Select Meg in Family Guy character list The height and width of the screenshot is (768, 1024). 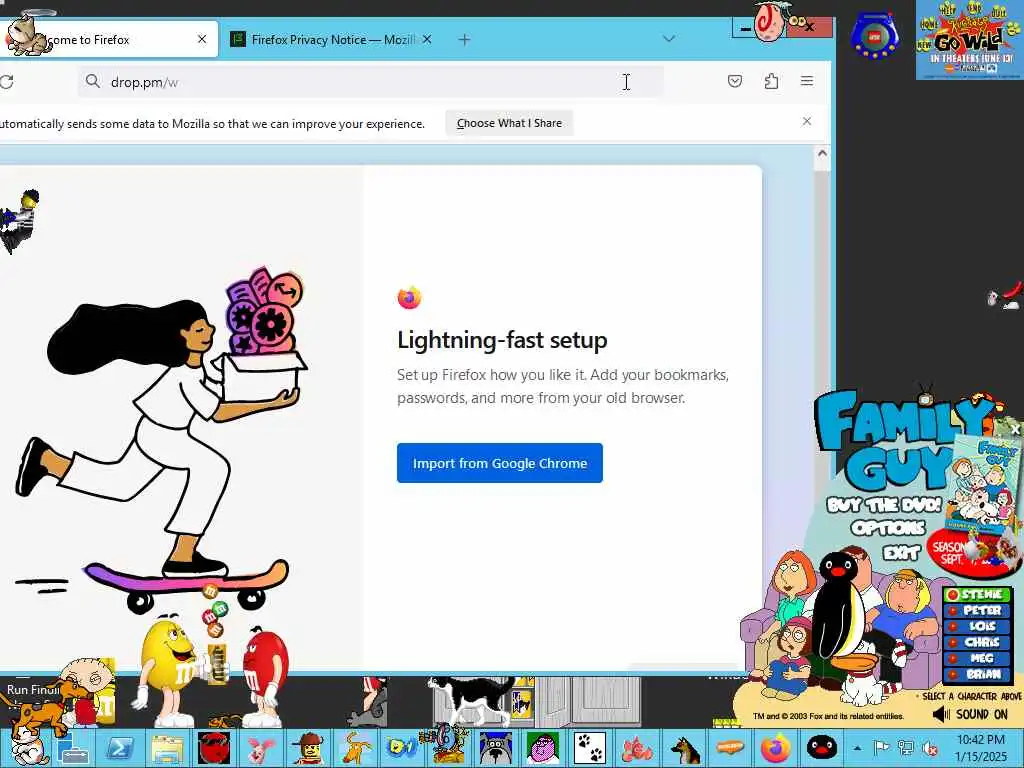(x=978, y=658)
